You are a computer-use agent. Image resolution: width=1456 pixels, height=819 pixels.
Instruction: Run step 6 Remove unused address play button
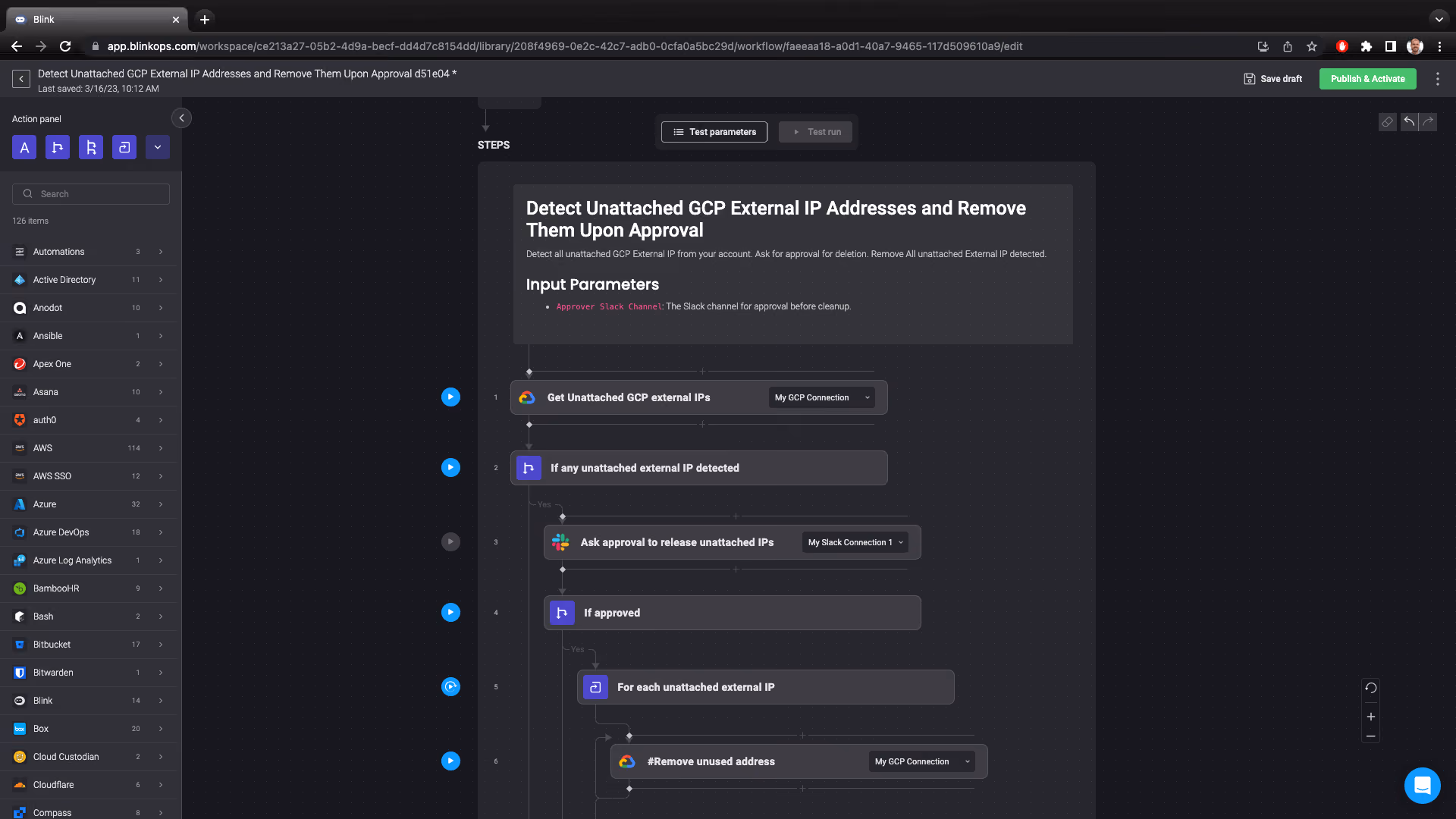(x=450, y=761)
